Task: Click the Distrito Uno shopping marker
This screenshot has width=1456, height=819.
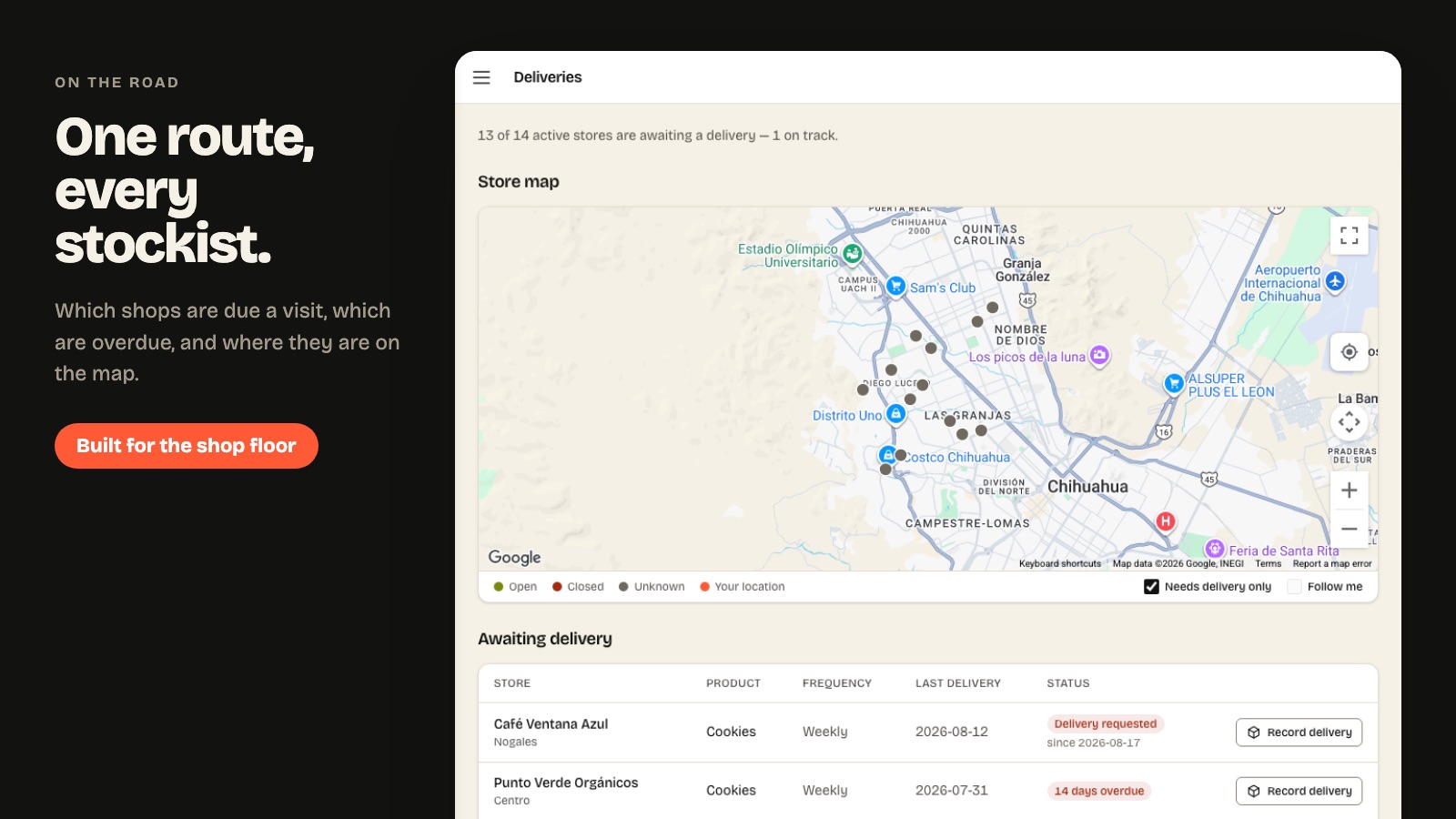Action: point(895,414)
